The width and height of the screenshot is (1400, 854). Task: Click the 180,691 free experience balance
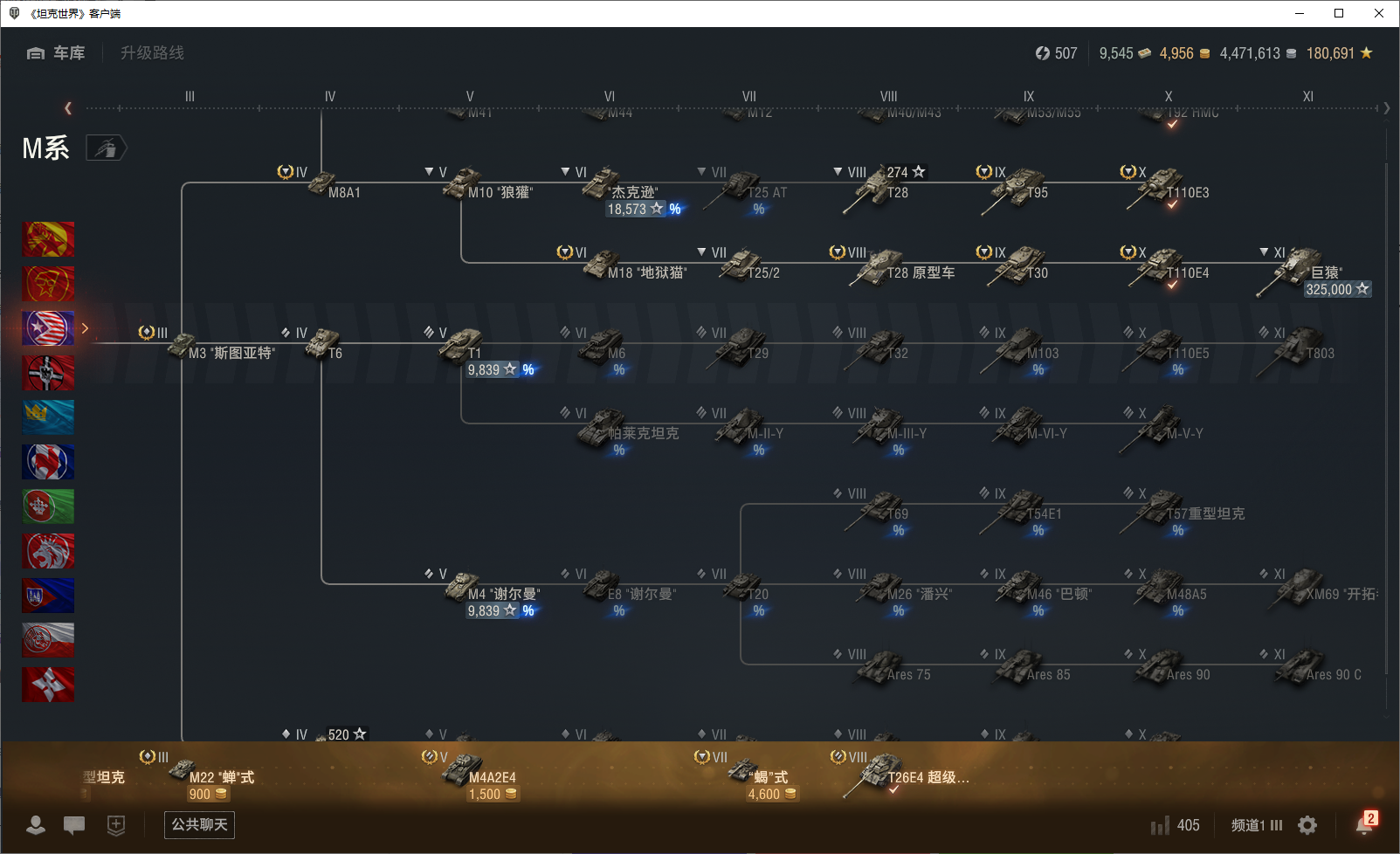point(1339,53)
